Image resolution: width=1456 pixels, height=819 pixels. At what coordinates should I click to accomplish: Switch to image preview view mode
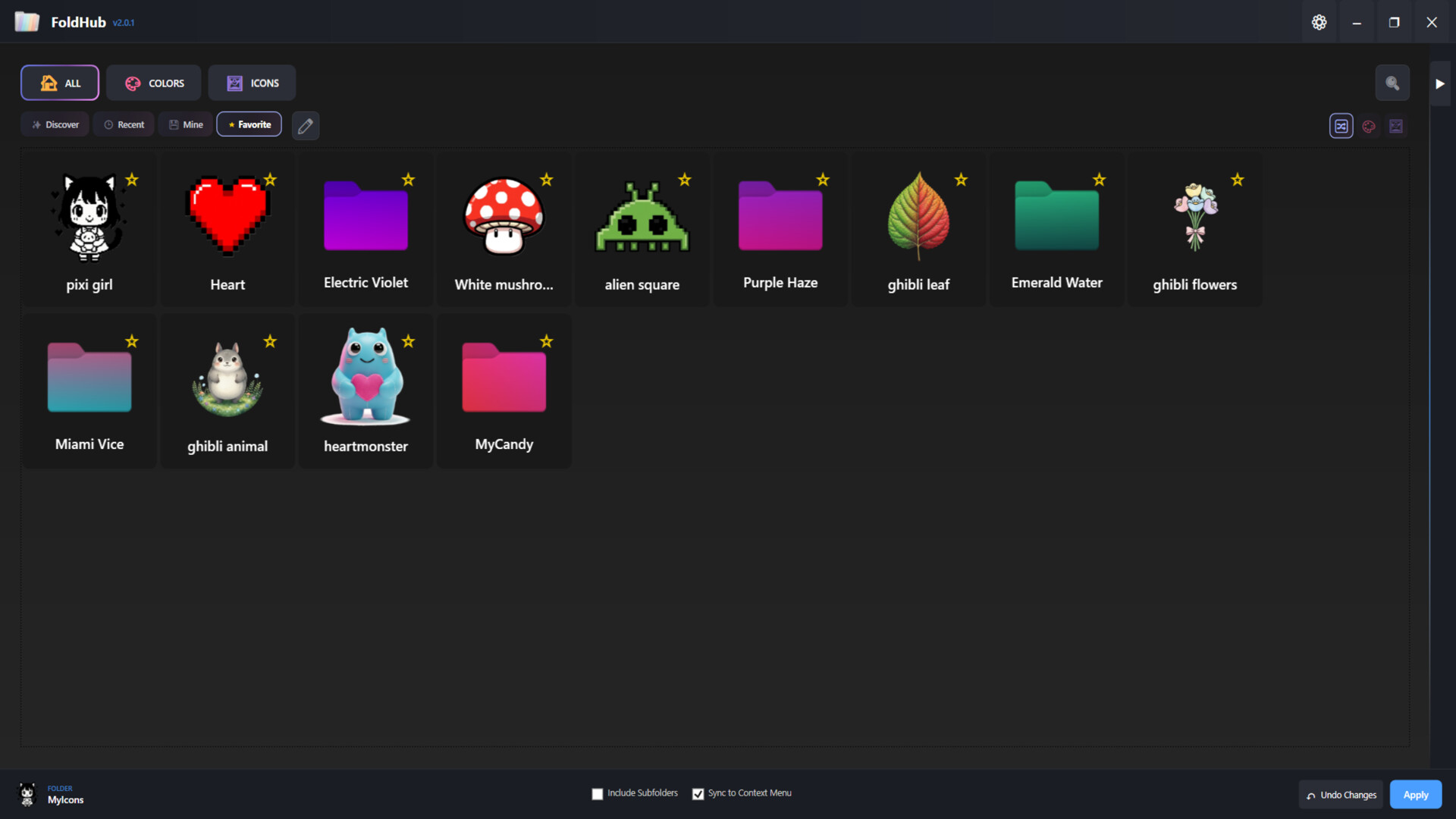[x=1396, y=126]
